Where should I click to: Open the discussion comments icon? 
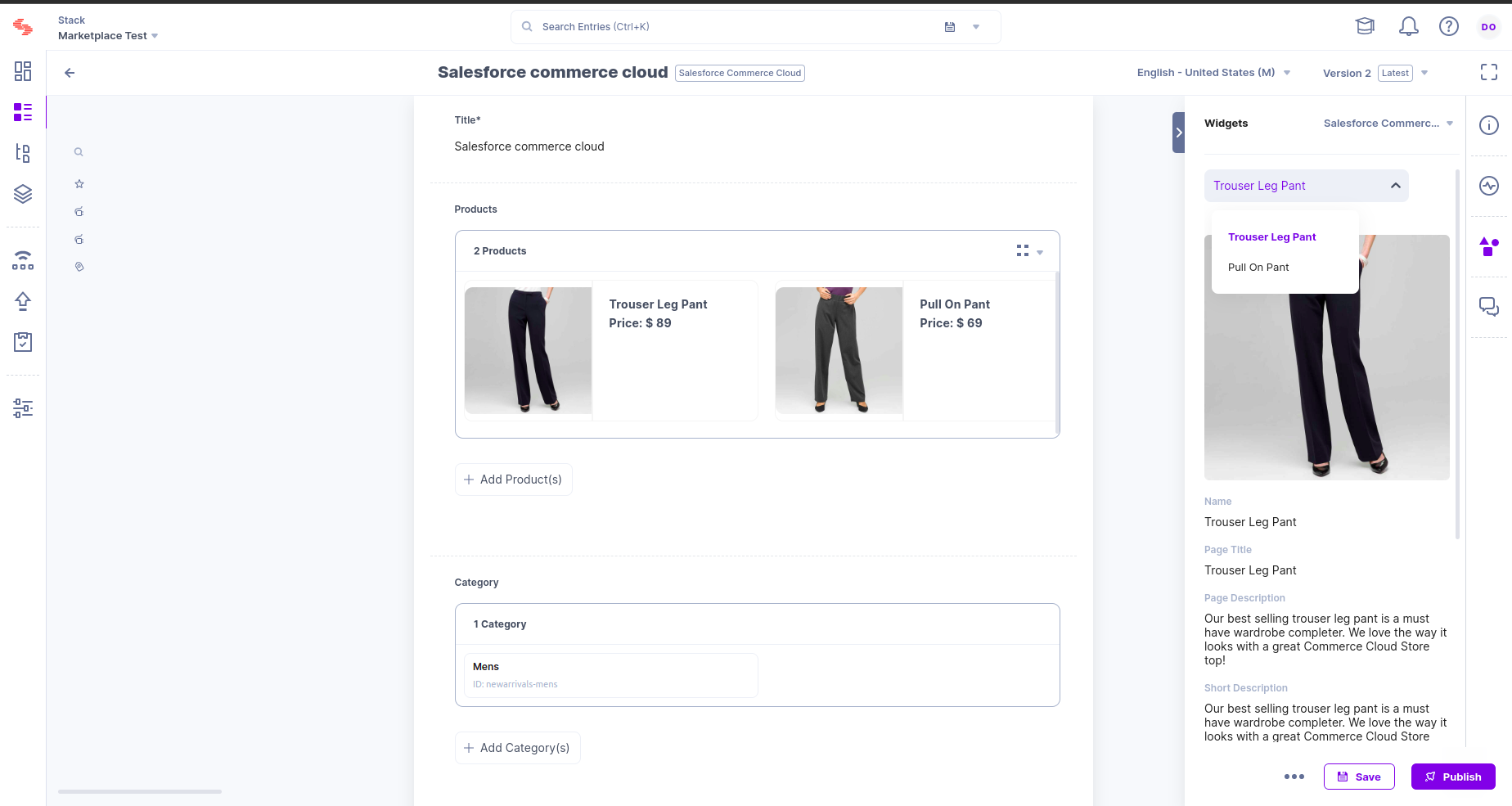tap(1489, 307)
